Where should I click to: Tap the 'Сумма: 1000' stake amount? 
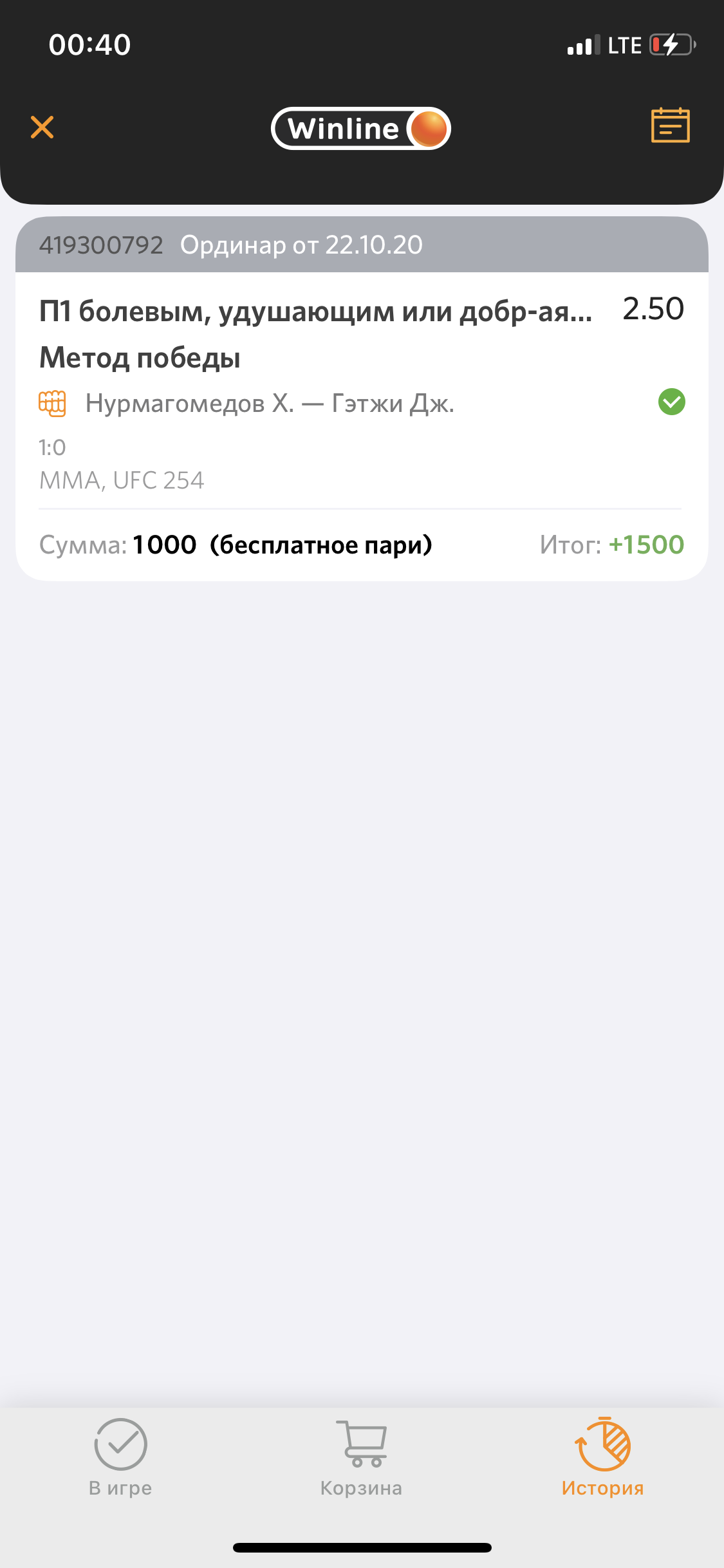(x=118, y=545)
